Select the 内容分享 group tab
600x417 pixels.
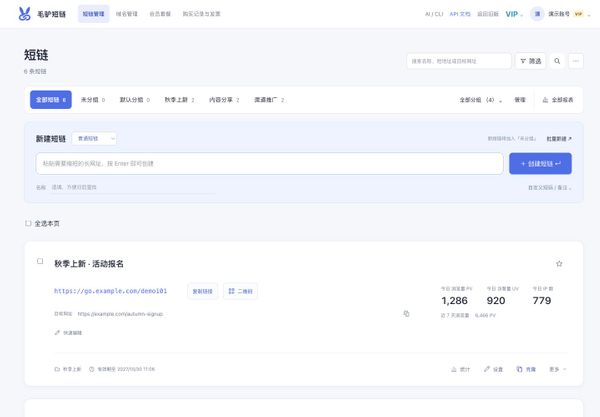pos(224,99)
